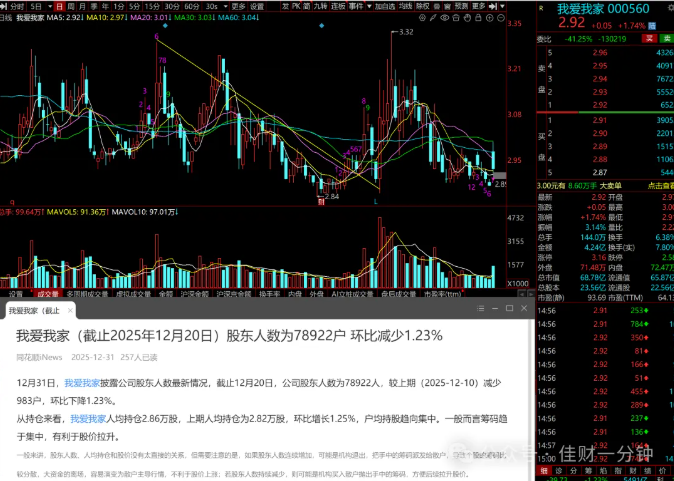This screenshot has height=481, width=674.
Task: Select the pencil drawing tool icon
Action: point(433,18)
